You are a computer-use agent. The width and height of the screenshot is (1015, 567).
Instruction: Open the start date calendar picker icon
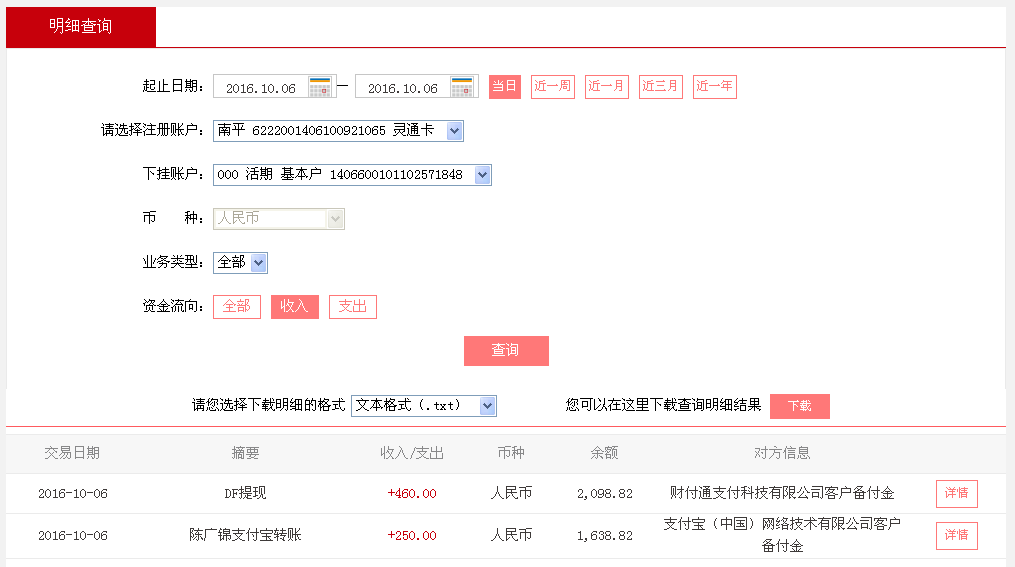320,87
